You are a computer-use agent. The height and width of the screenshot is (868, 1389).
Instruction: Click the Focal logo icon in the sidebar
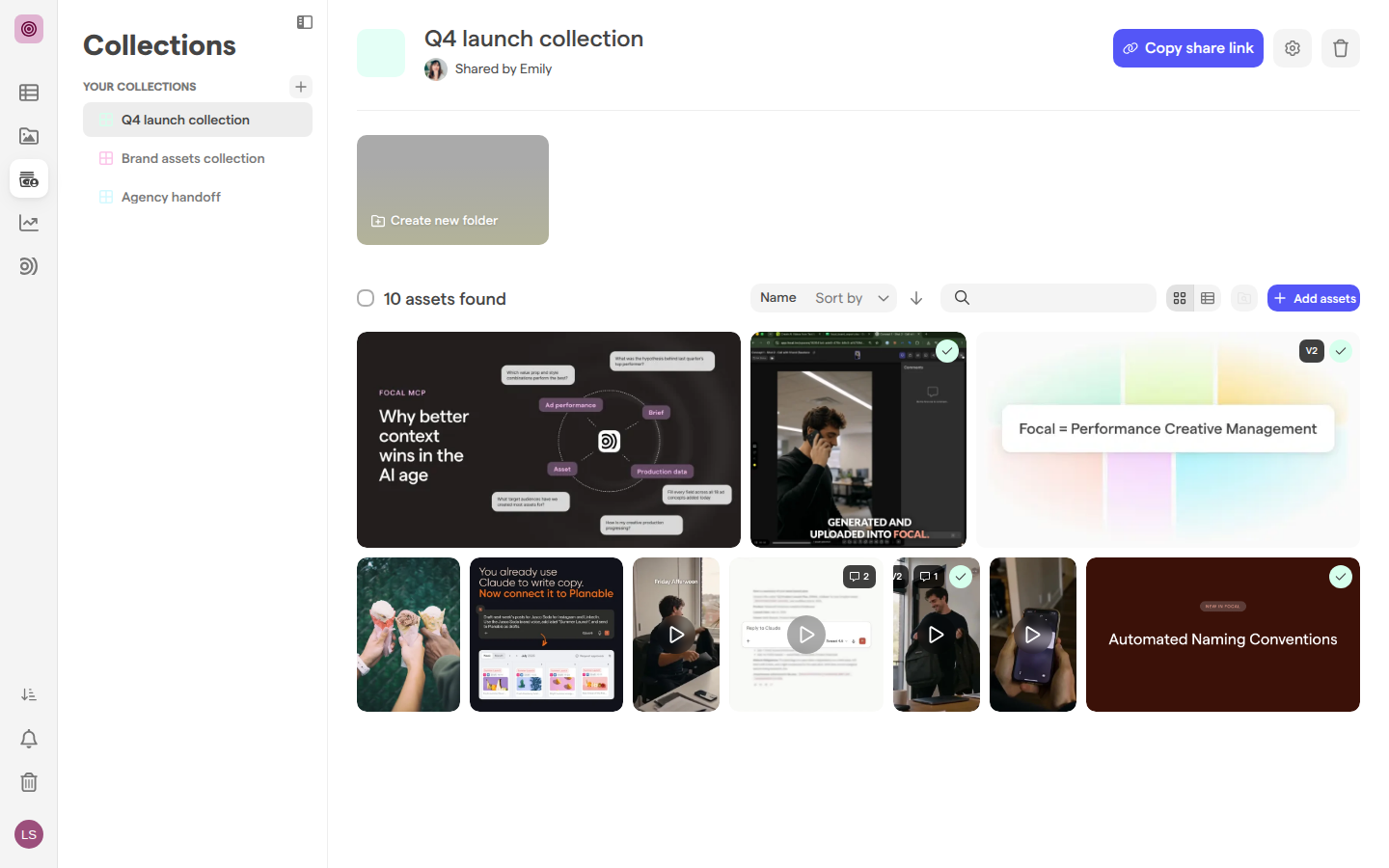point(29,29)
